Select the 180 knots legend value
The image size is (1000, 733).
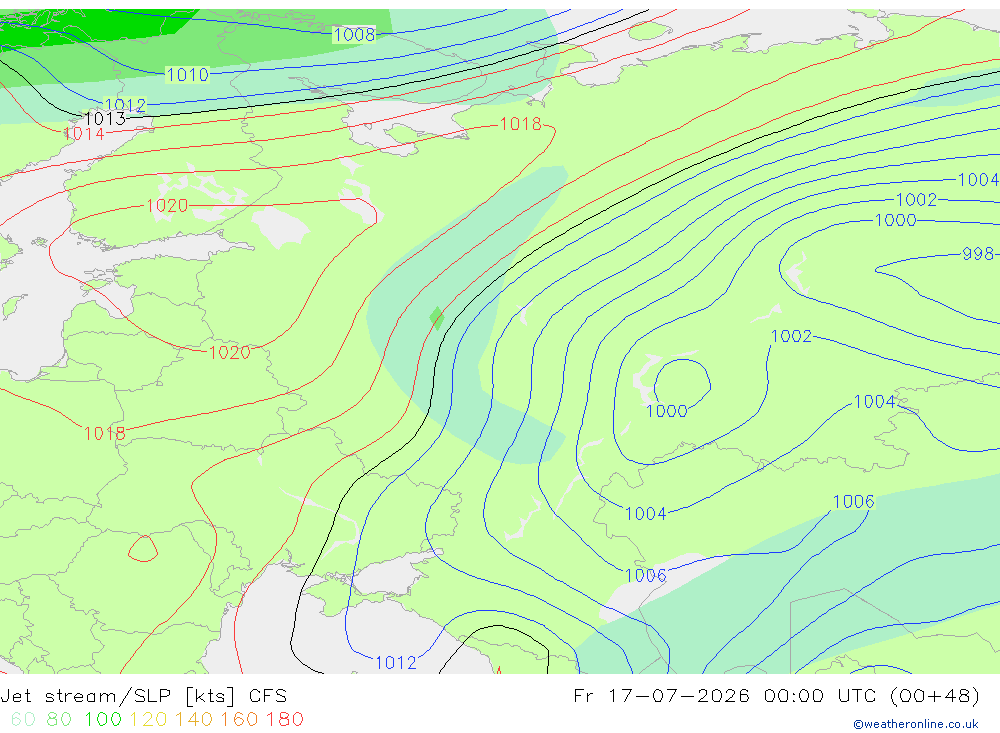284,719
